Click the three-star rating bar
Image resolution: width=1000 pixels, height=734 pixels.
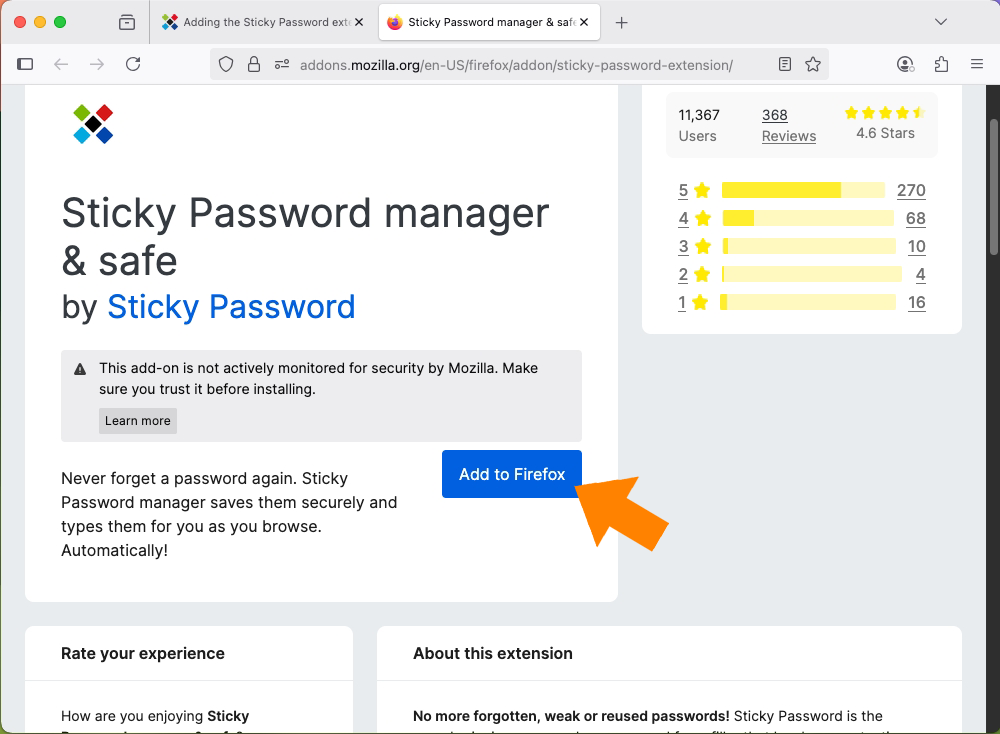click(809, 246)
